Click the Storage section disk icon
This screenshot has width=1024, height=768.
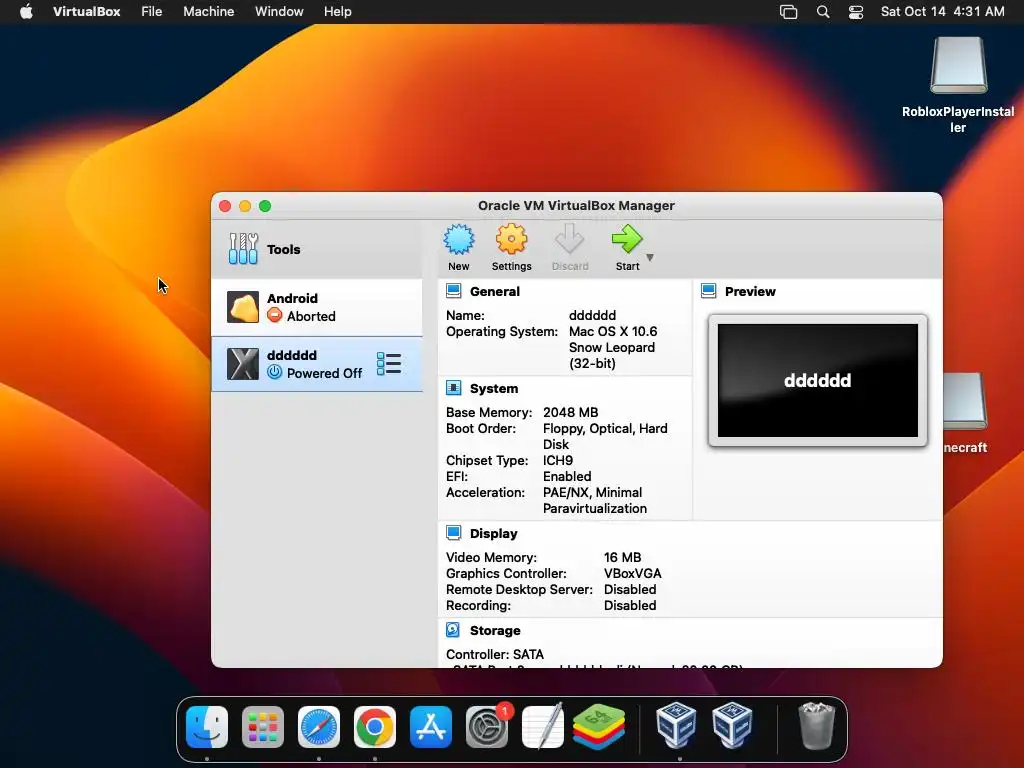coord(453,630)
